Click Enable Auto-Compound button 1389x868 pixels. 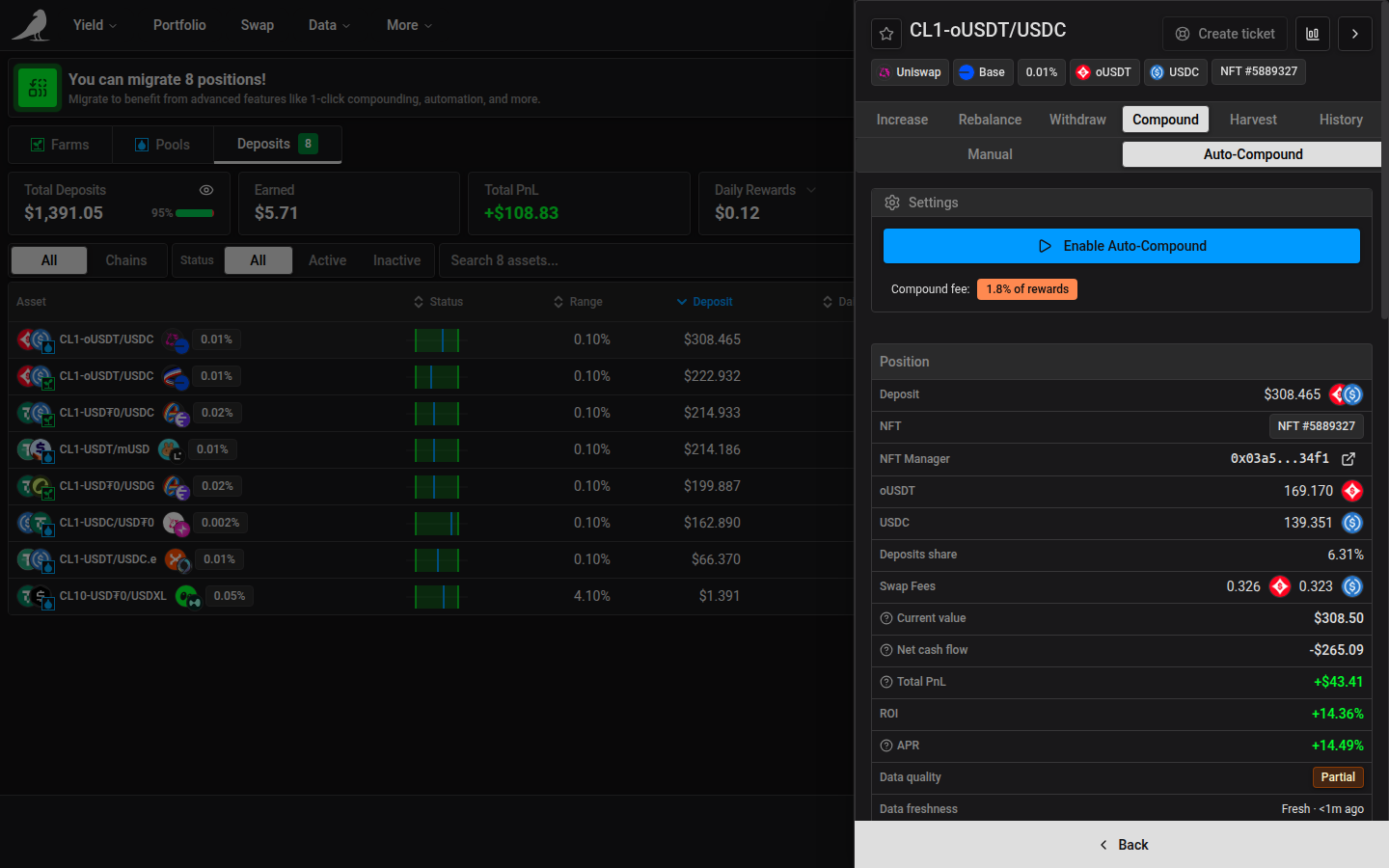pyautogui.click(x=1122, y=246)
